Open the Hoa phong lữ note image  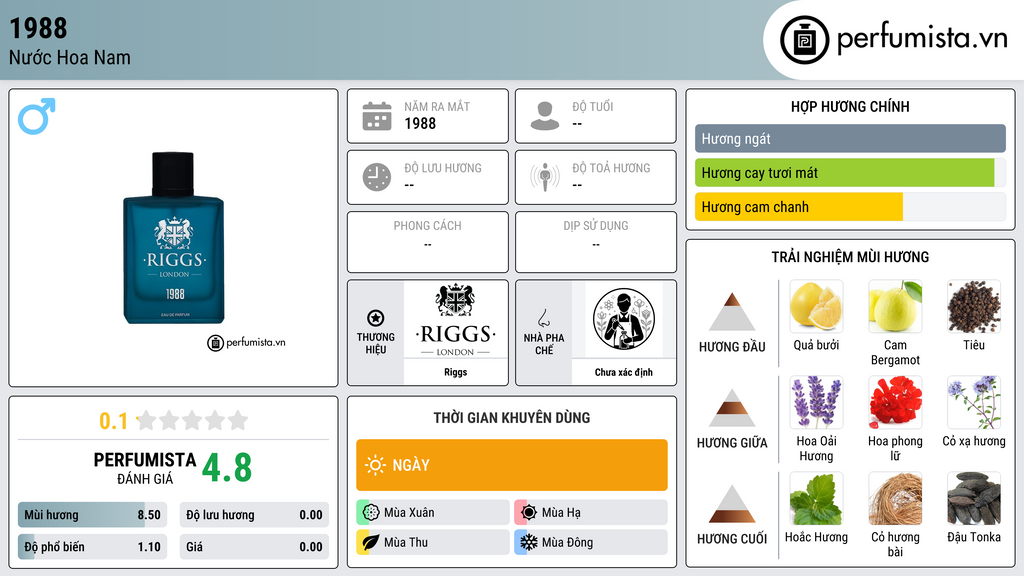(895, 402)
